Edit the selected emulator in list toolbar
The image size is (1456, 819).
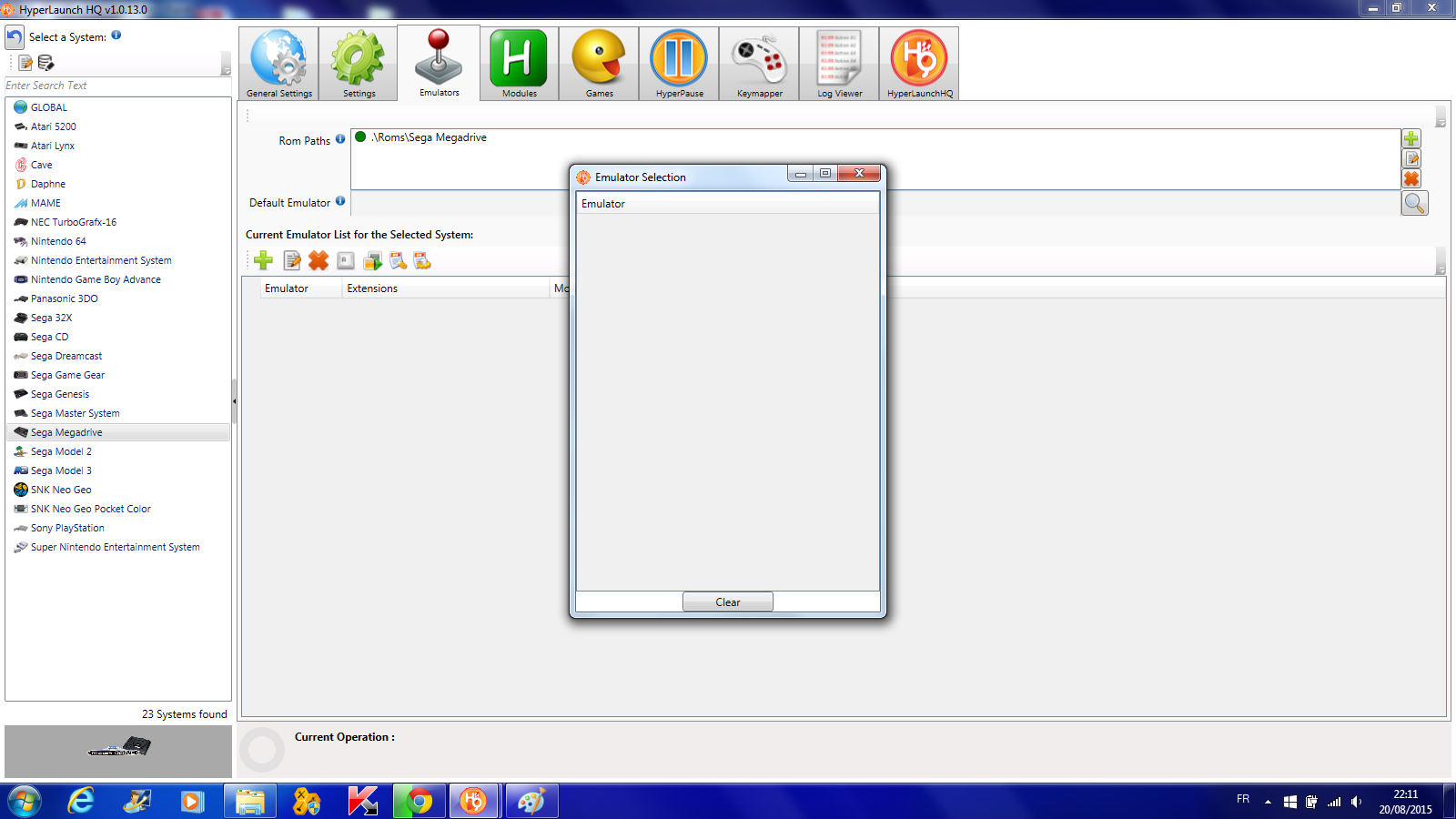click(x=292, y=261)
